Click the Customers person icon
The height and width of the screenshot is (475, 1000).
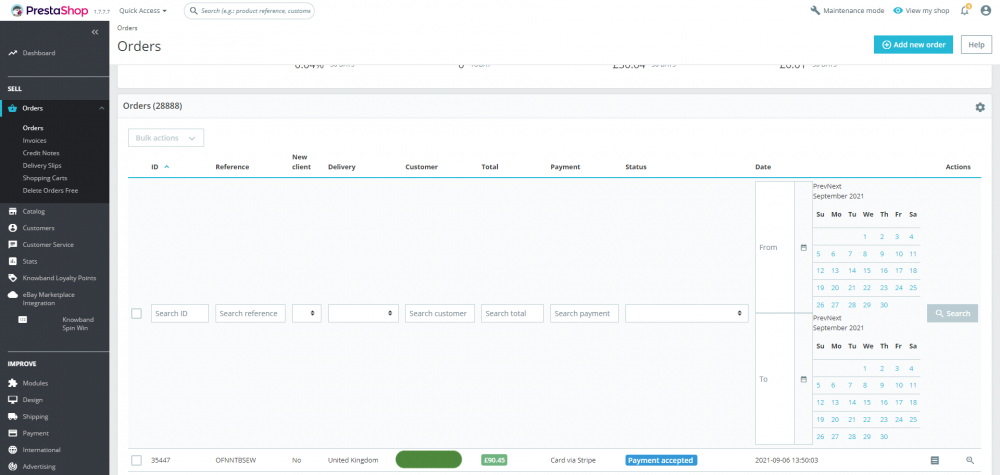tap(12, 228)
